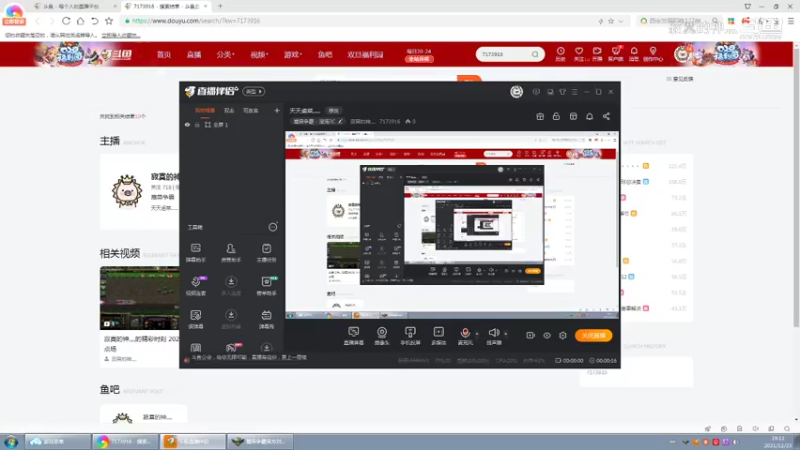Toggle preview eye icon in bottom bar
800x450 pixels.
tap(546, 335)
